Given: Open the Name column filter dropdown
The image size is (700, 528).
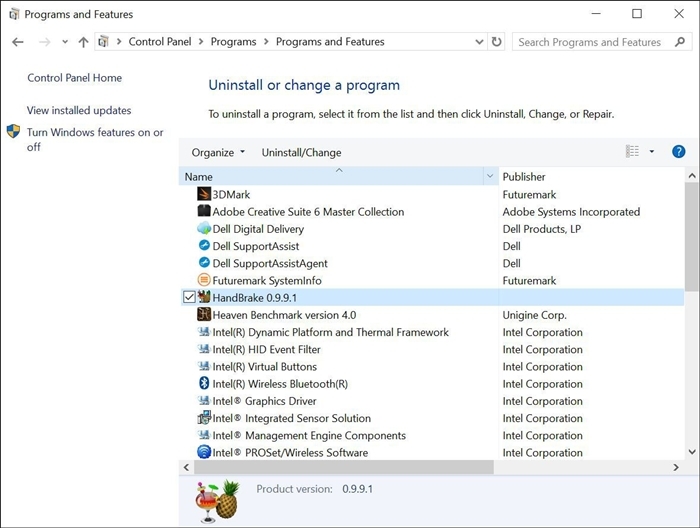Looking at the screenshot, I should [489, 176].
